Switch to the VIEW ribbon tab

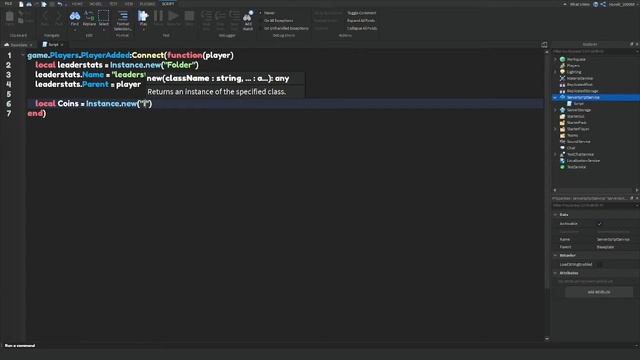point(129,4)
